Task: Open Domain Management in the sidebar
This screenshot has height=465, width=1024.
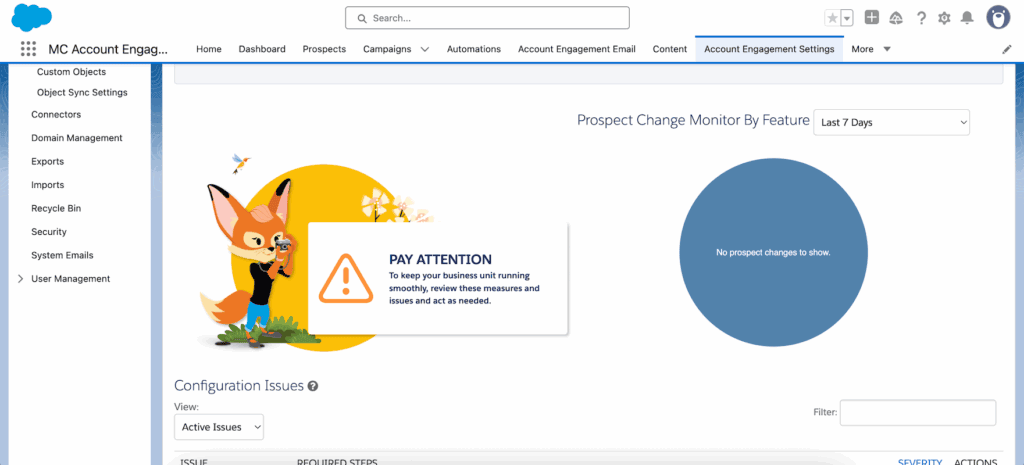Action: (76, 138)
